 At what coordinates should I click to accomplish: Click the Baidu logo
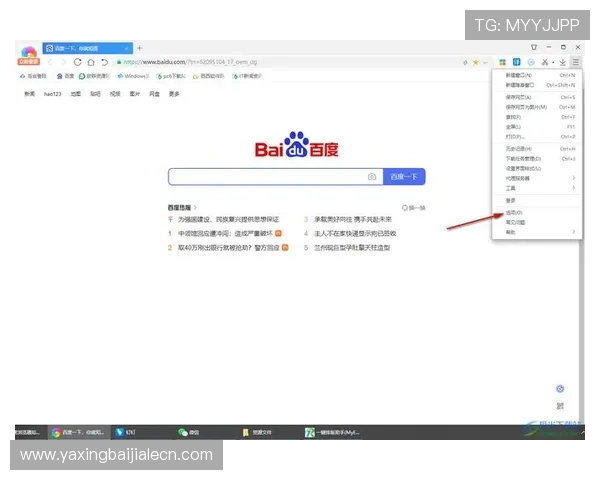(x=297, y=145)
